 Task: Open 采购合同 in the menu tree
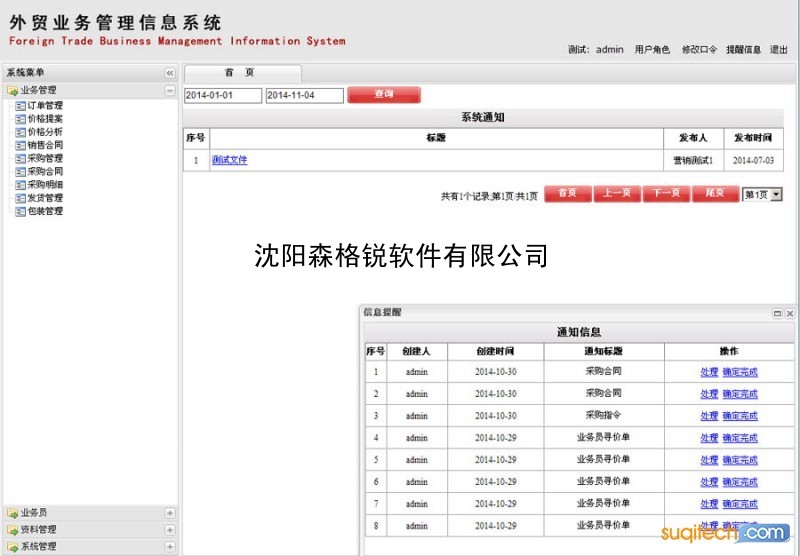(x=45, y=172)
